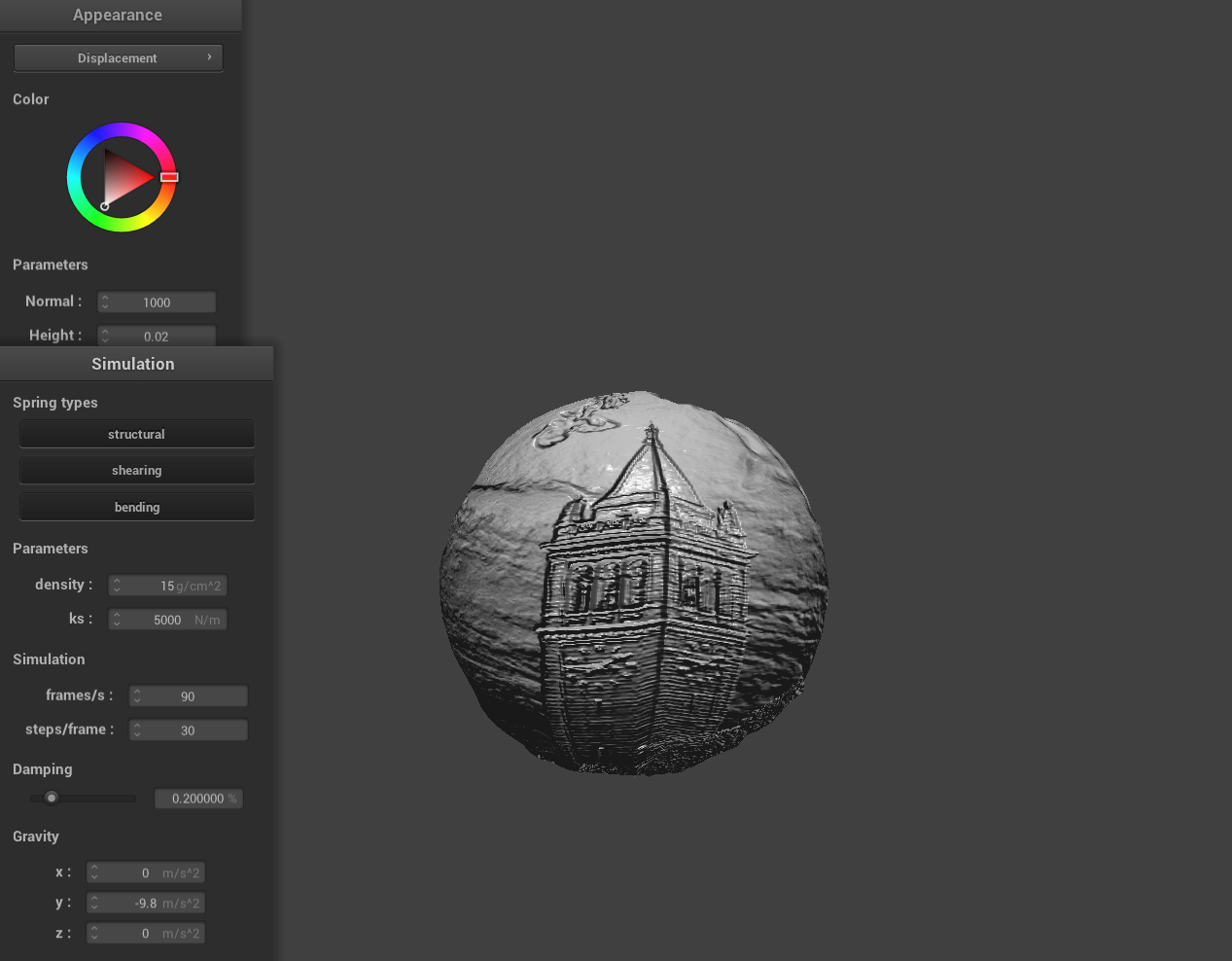Click the red hue marker on color wheel
This screenshot has width=1232, height=961.
[169, 177]
